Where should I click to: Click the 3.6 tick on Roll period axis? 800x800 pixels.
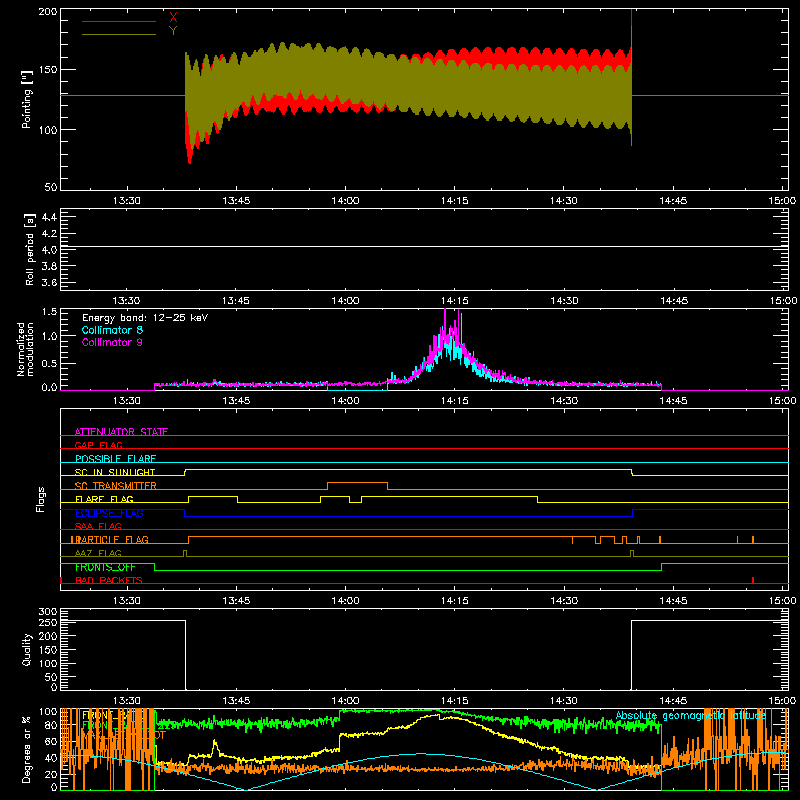click(49, 283)
